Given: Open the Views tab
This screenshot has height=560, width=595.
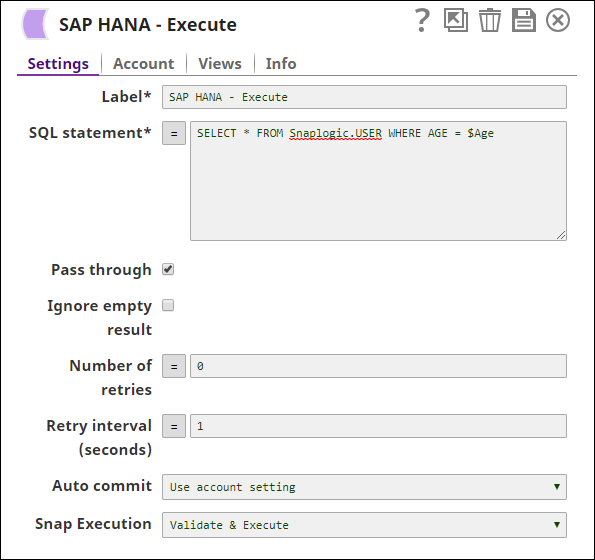Looking at the screenshot, I should (x=220, y=63).
